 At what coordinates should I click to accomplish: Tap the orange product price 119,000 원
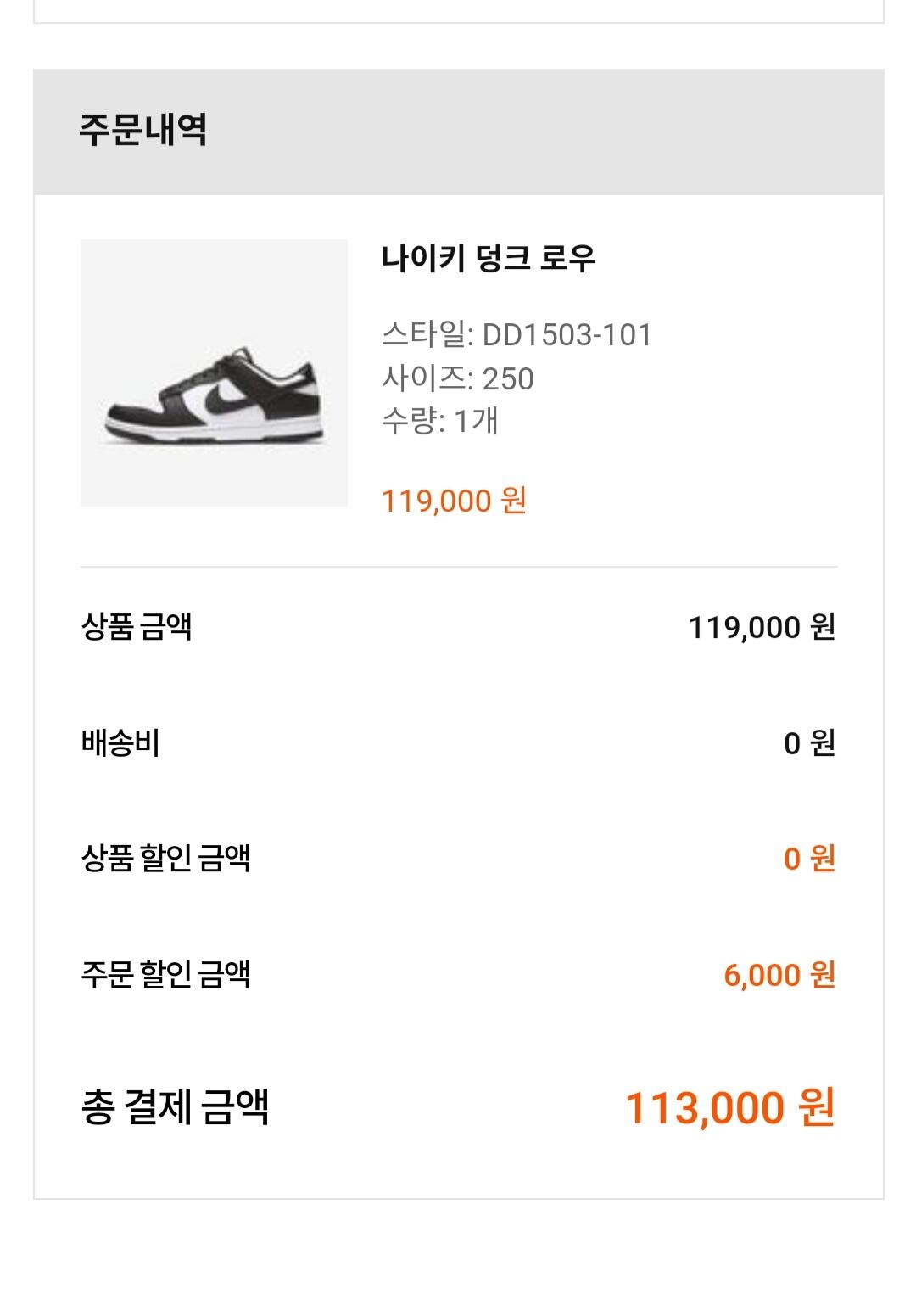[454, 500]
